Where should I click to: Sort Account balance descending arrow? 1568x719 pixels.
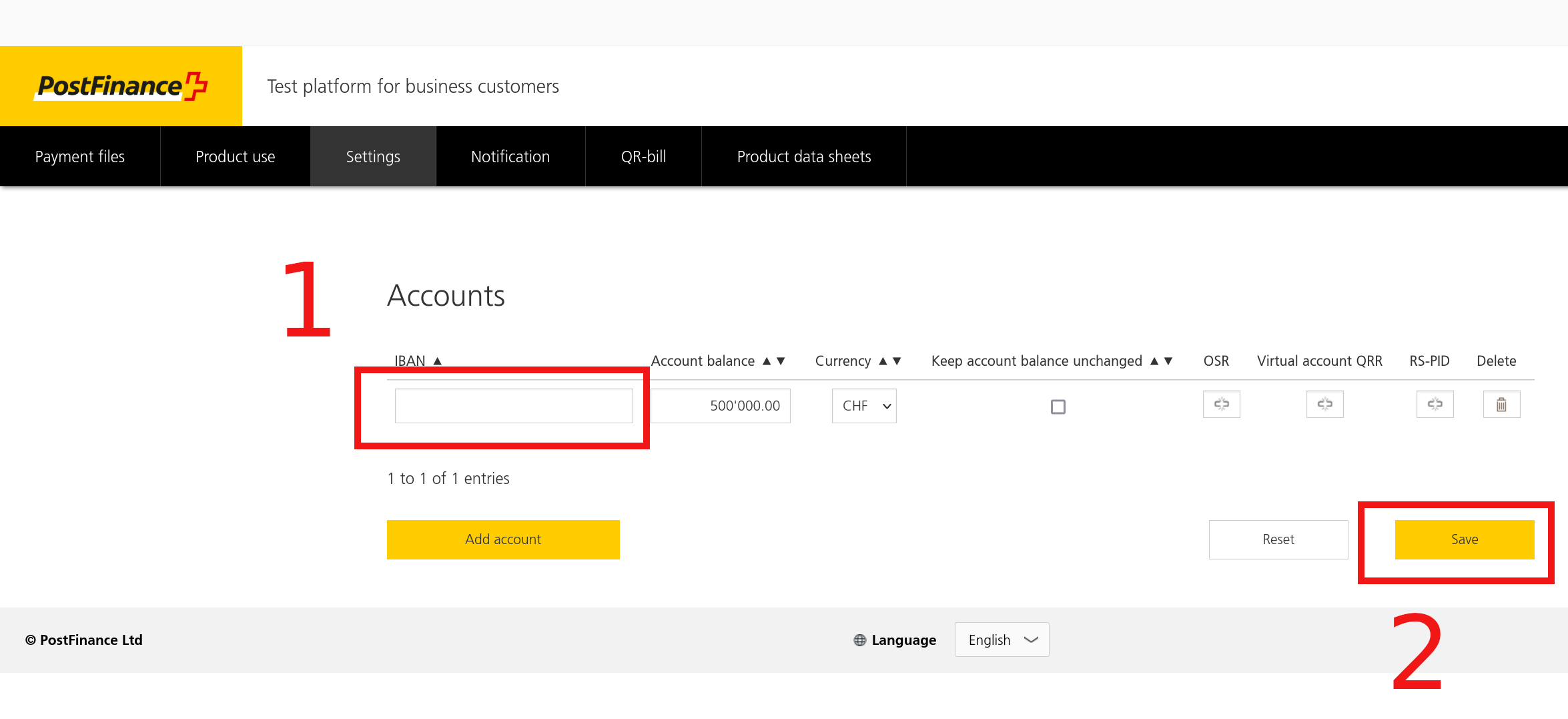point(781,361)
